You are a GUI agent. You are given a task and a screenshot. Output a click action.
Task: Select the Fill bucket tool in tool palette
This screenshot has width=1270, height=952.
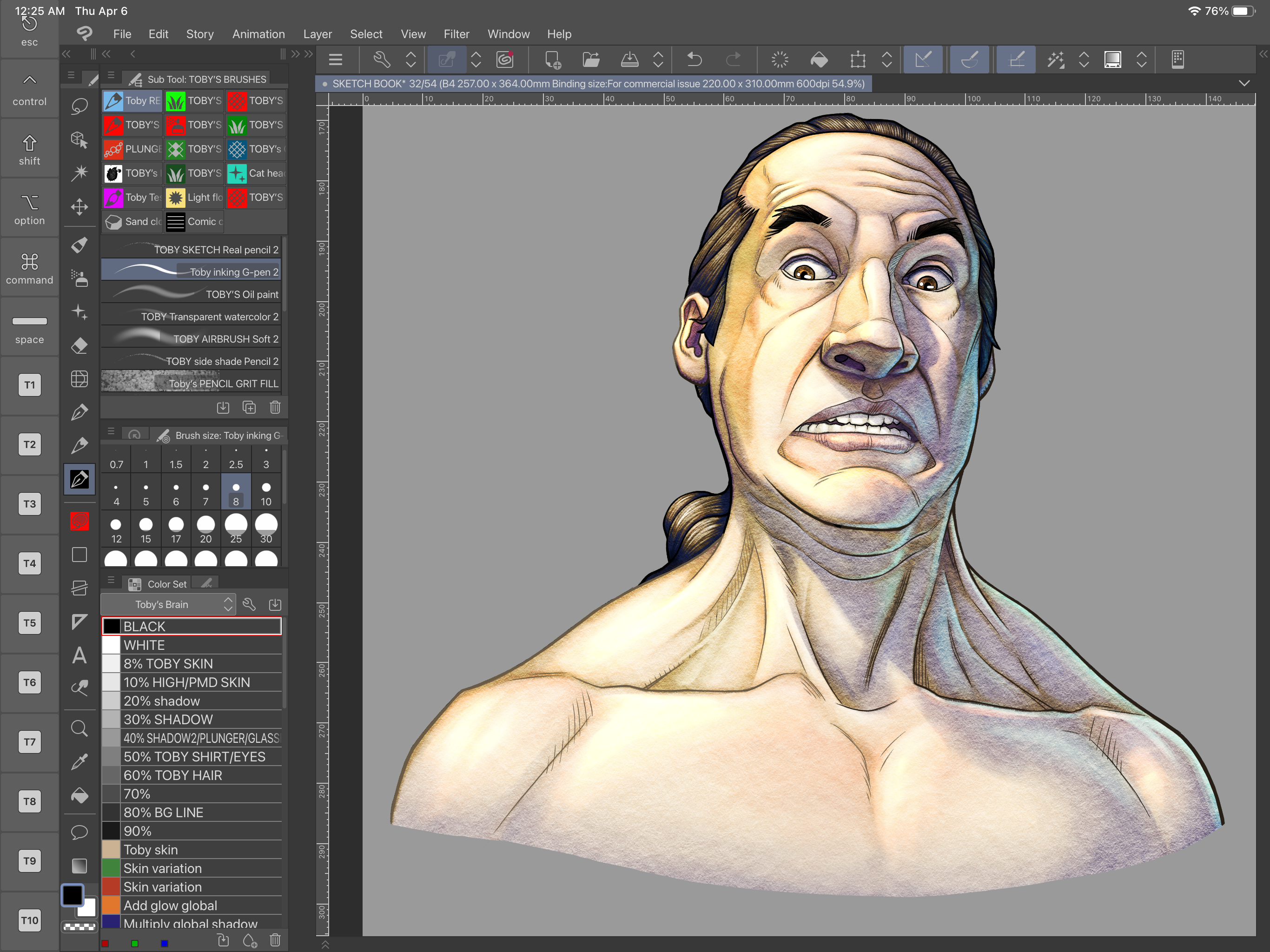(79, 795)
